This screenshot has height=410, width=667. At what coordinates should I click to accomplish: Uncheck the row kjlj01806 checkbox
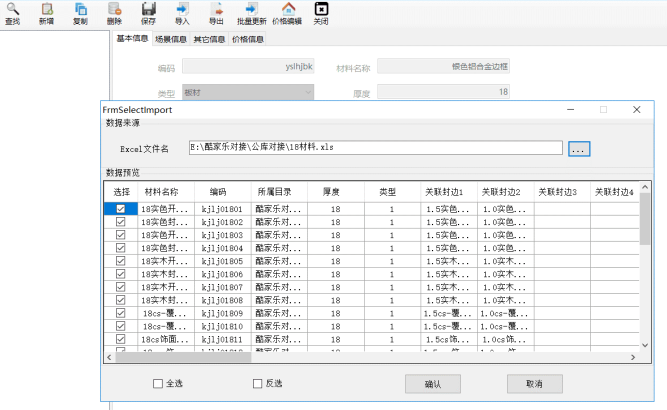point(121,274)
